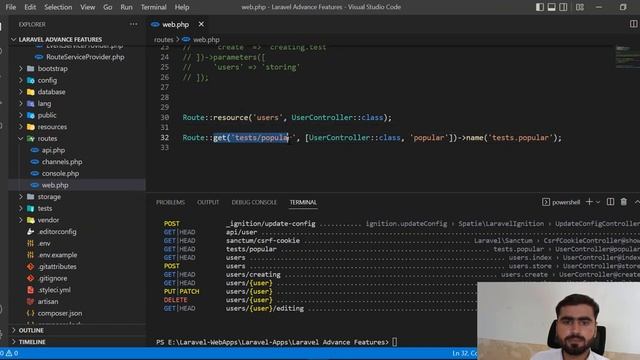Open the View menu

87,7
